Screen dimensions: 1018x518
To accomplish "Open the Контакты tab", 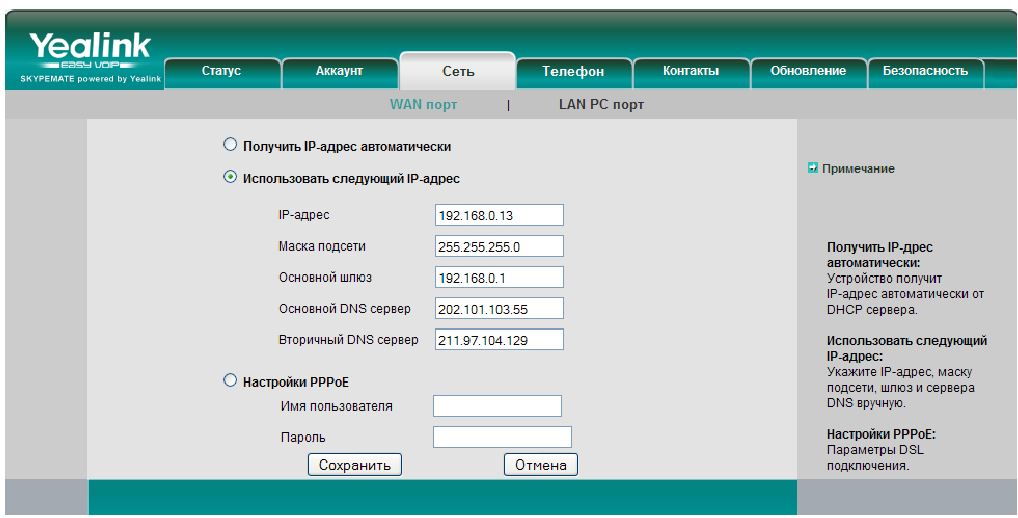I will 691,72.
